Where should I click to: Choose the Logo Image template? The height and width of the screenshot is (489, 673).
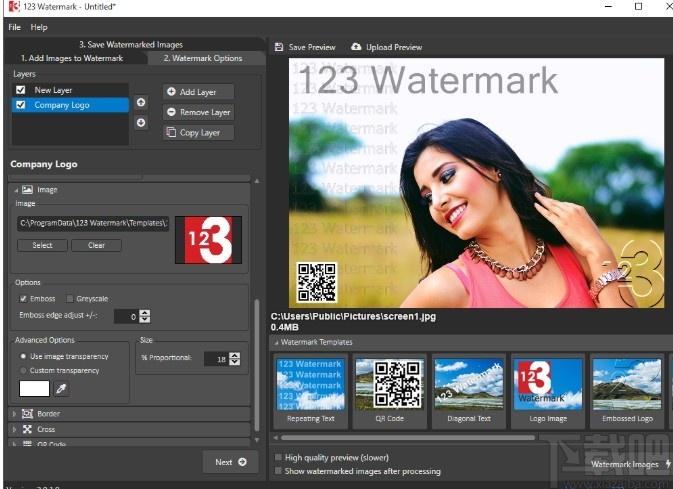point(548,390)
